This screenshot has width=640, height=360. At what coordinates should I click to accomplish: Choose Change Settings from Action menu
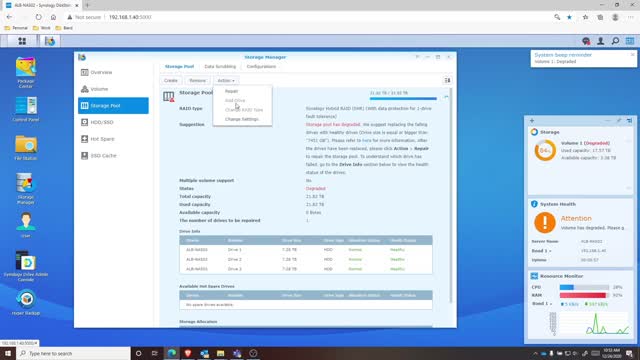point(242,119)
